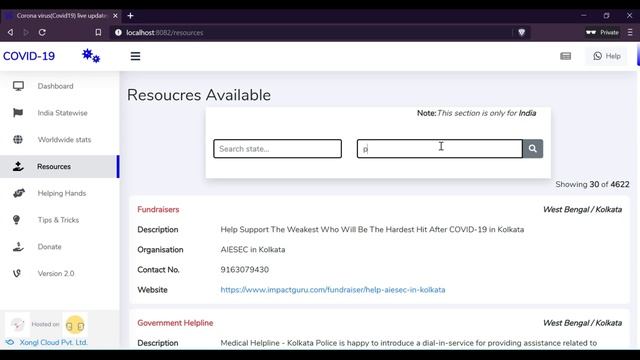Screen dimensions: 640x360
Task: Click the Brave shields icon
Action: (x=521, y=32)
